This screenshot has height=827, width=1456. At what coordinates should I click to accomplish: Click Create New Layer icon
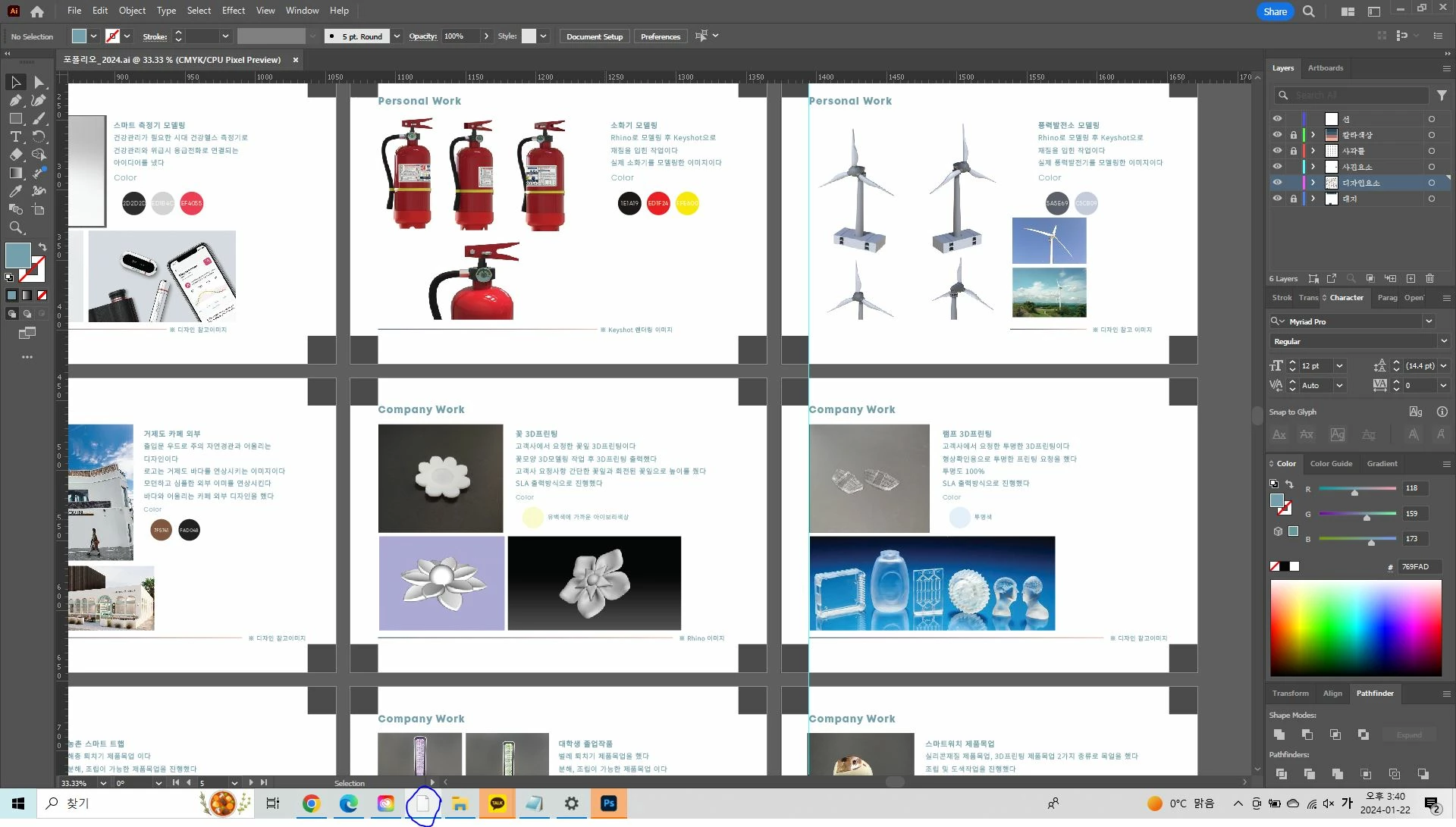click(x=1410, y=279)
